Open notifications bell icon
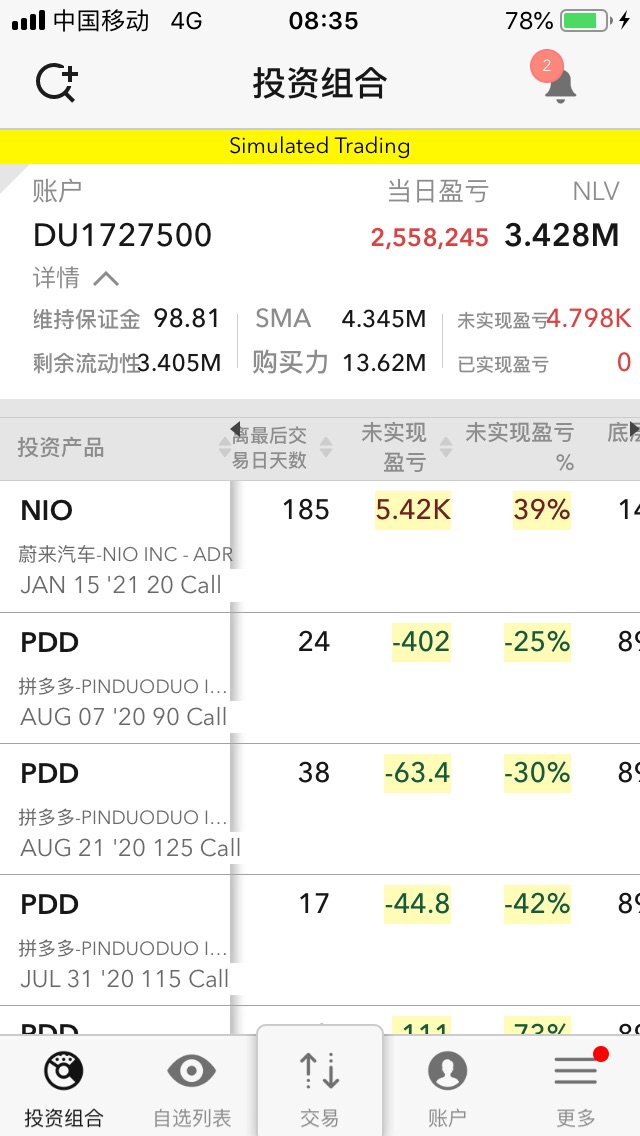 point(560,85)
